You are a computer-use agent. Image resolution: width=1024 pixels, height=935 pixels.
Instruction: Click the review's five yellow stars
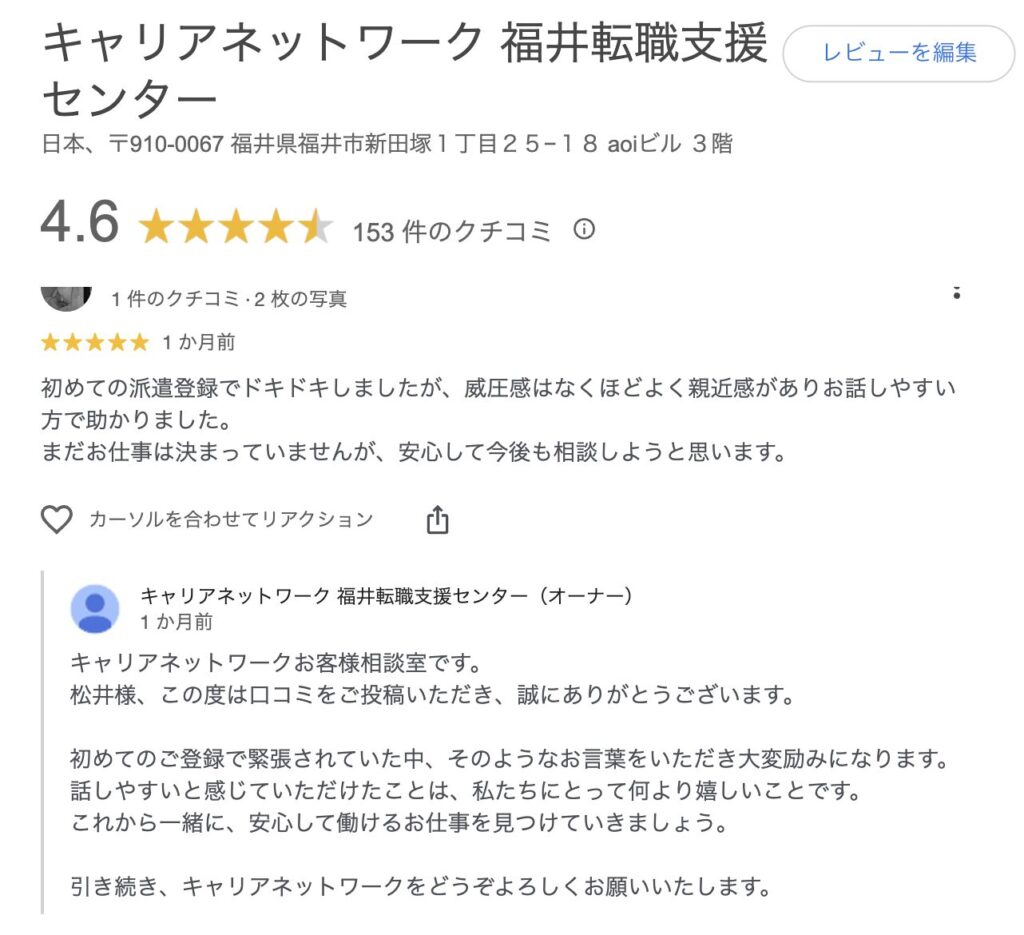click(x=94, y=343)
